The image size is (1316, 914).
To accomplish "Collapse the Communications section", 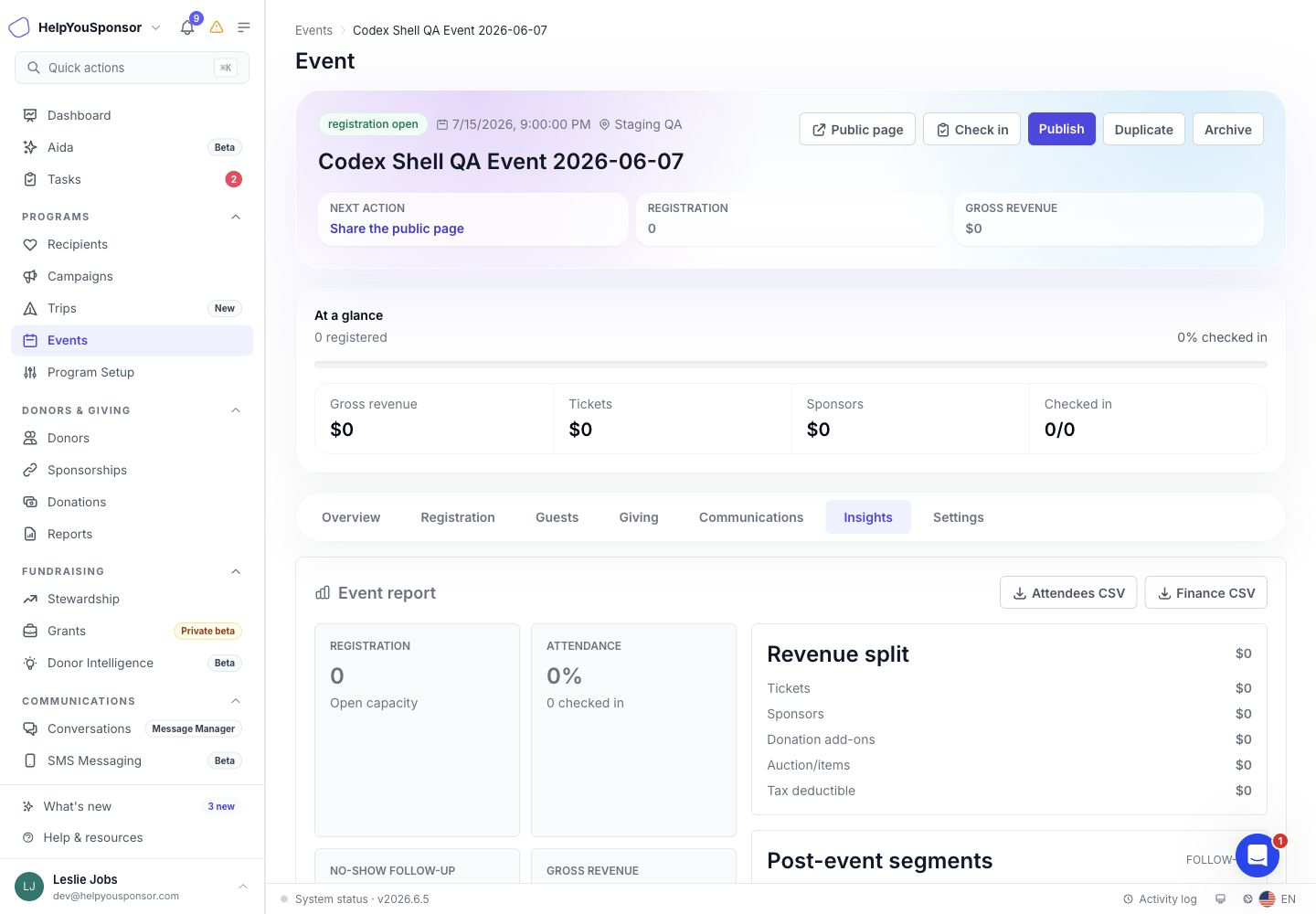I will click(x=236, y=701).
